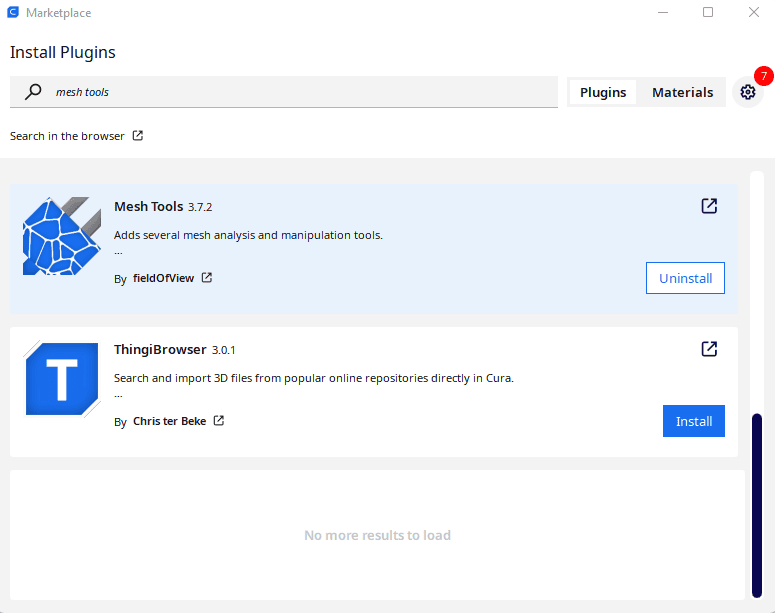Open ThingiBrowser external page icon
Screen dimensions: 775x613
pyautogui.click(x=709, y=349)
